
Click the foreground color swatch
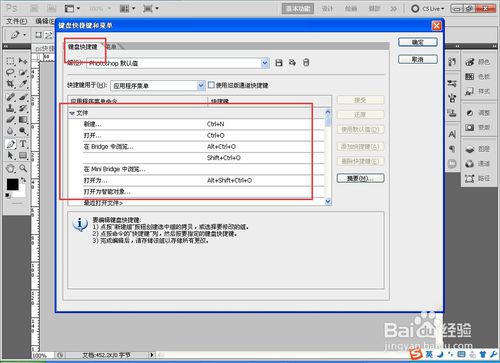pos(12,184)
